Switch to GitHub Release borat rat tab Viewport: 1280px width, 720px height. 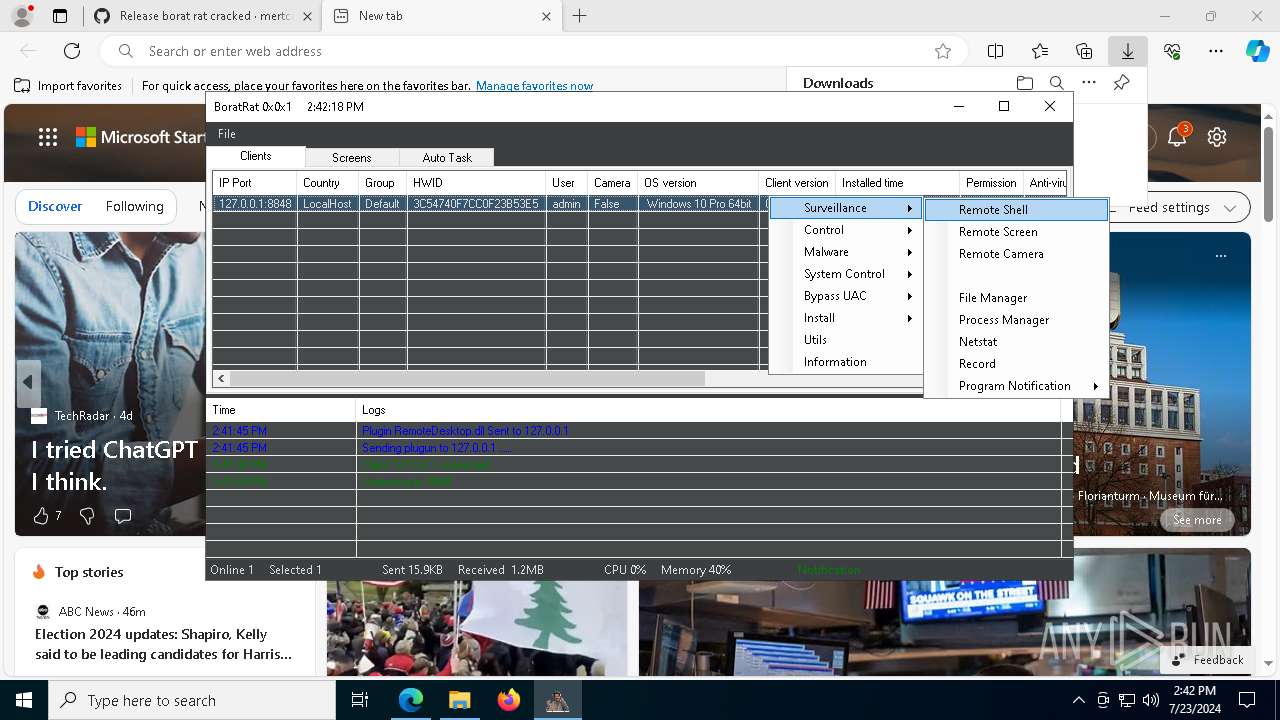pos(203,16)
